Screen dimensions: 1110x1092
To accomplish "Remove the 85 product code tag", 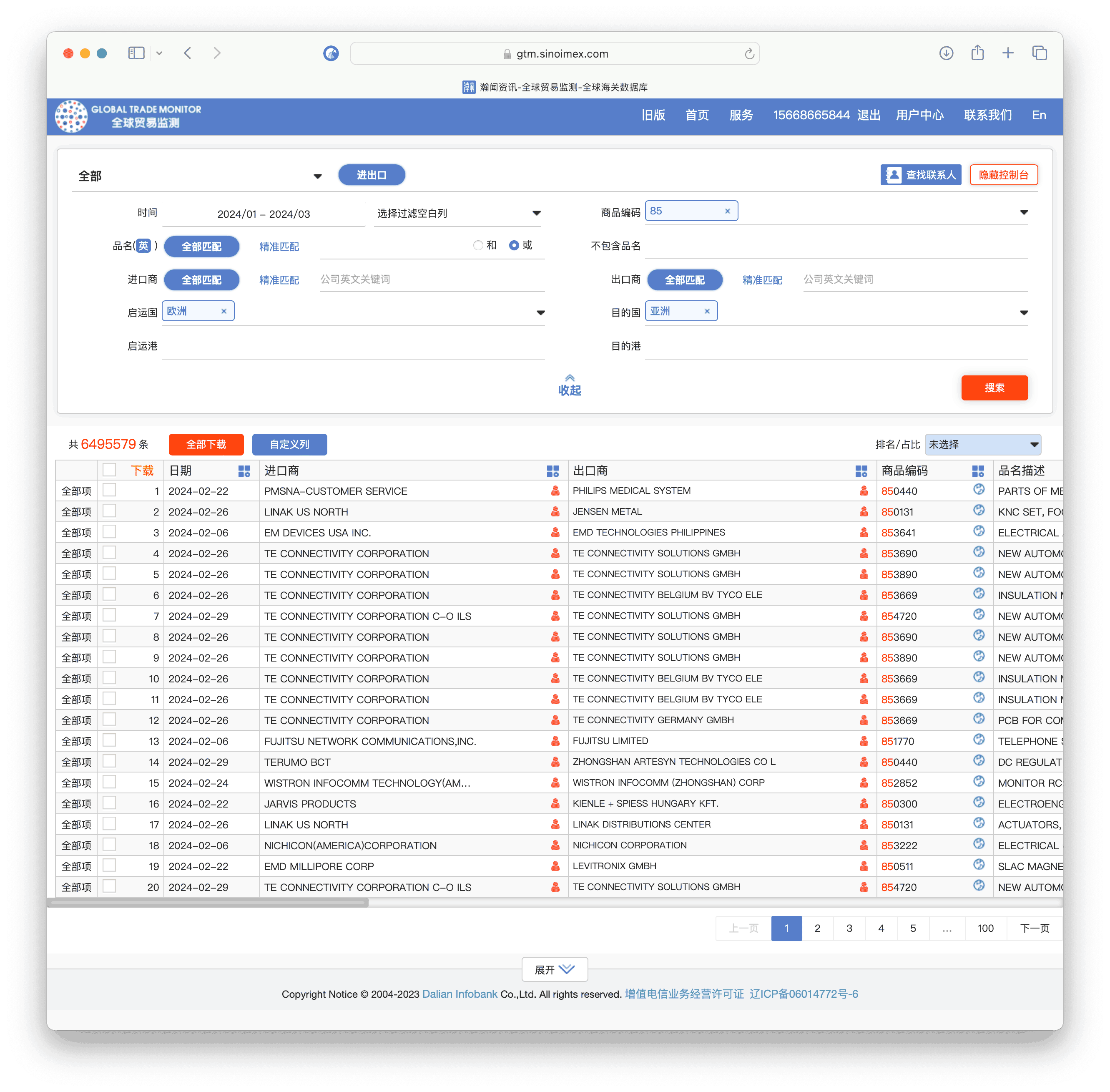I will (x=727, y=211).
